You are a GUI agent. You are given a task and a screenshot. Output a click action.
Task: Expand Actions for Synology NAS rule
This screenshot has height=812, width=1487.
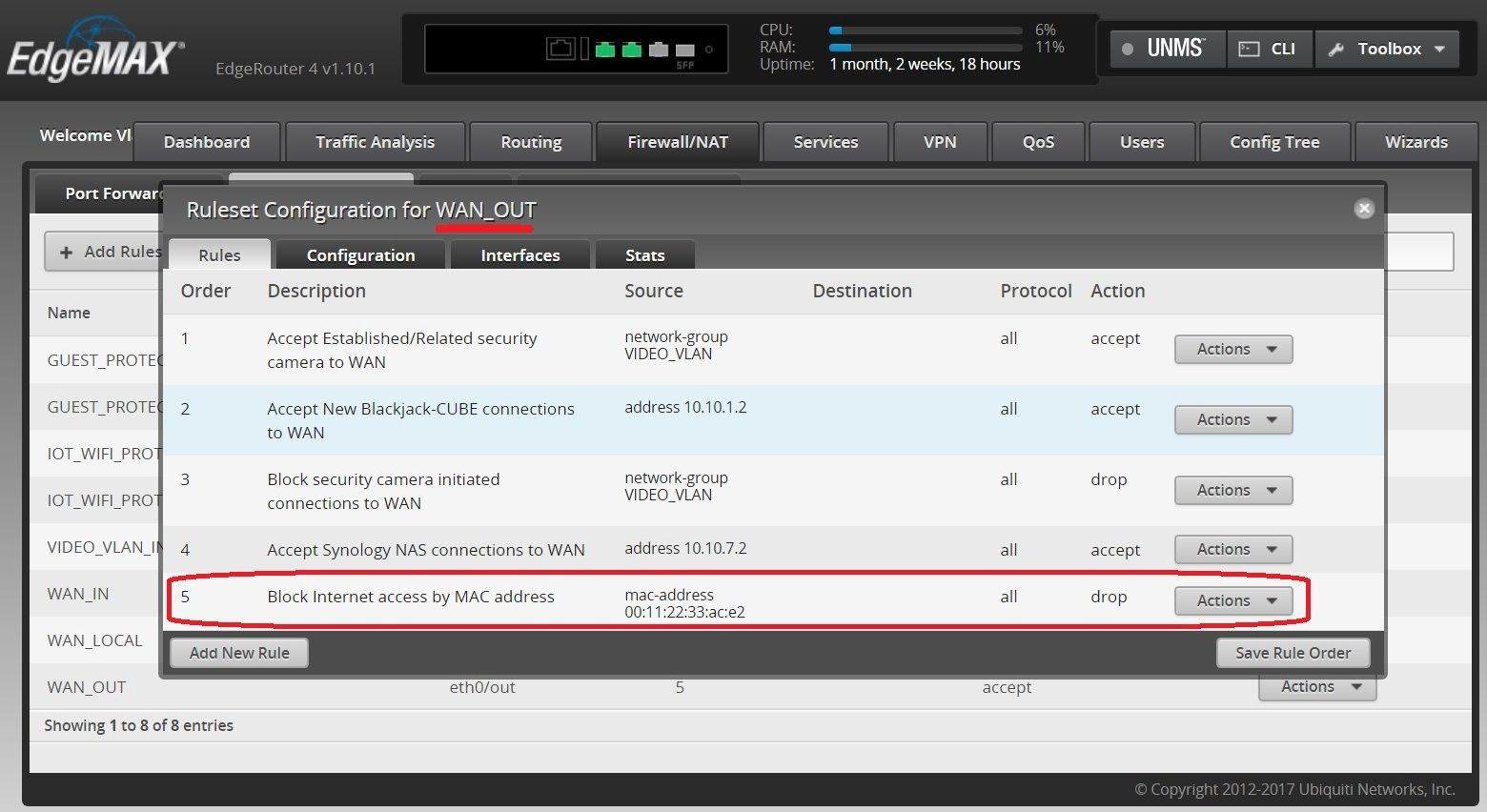tap(1232, 549)
